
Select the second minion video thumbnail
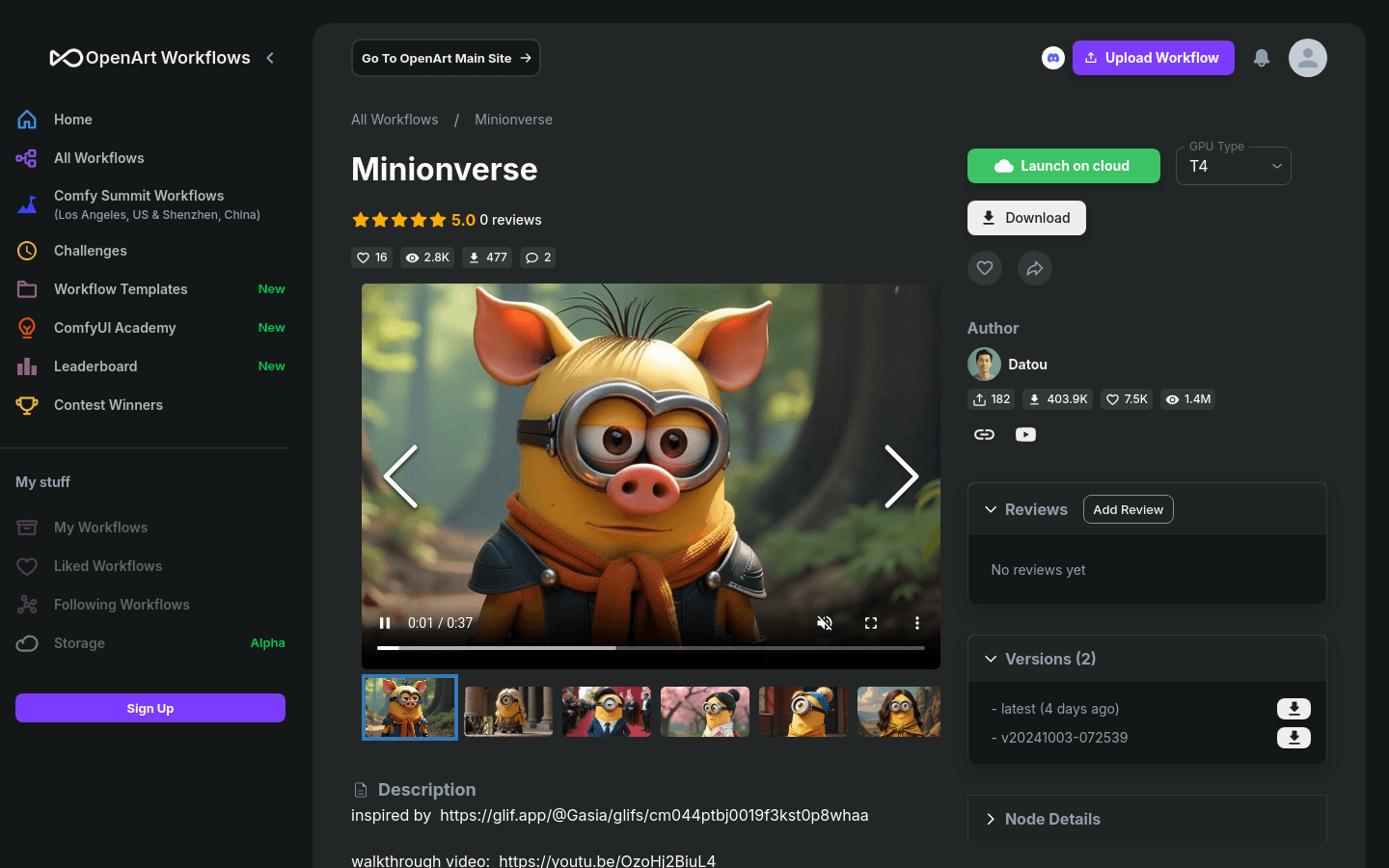point(507,712)
